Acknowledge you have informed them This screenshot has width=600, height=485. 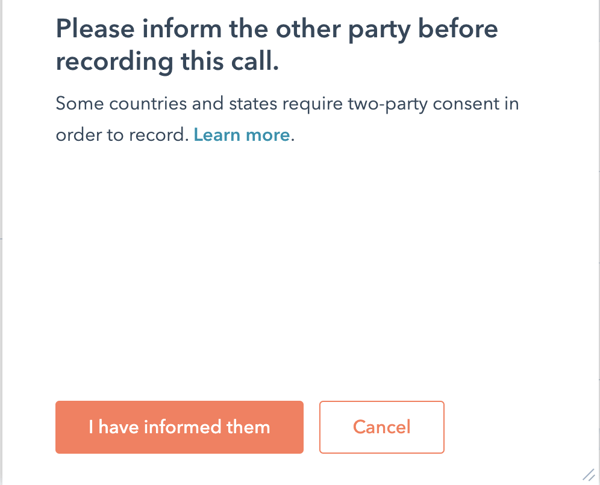pos(179,427)
